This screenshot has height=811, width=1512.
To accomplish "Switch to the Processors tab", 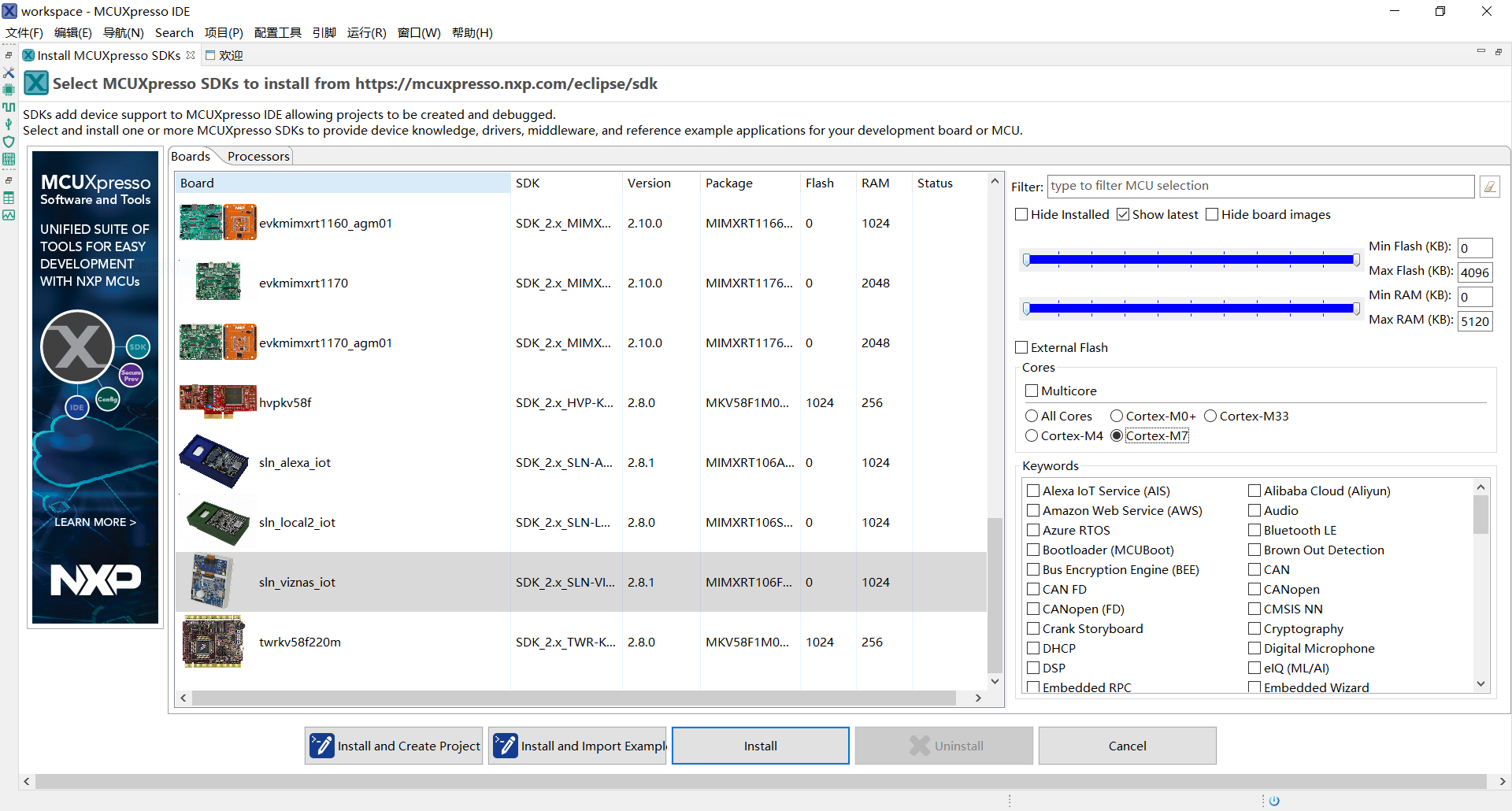I will pyautogui.click(x=258, y=156).
